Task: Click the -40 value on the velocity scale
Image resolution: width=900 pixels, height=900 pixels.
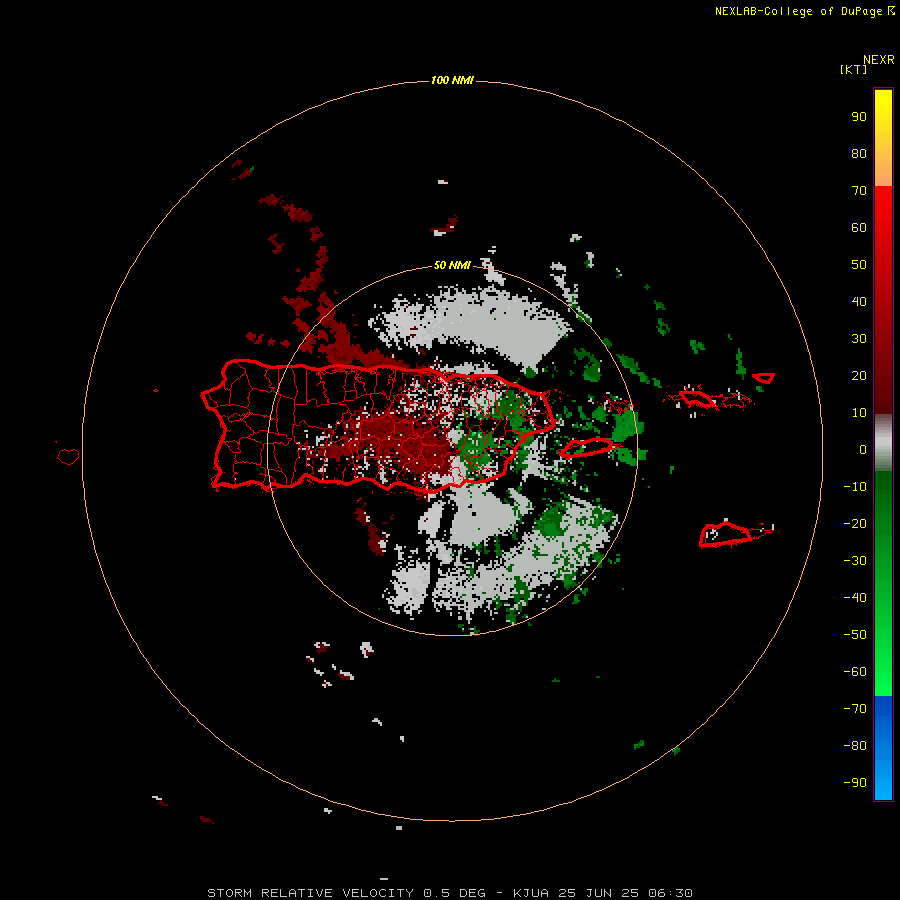Action: [855, 598]
